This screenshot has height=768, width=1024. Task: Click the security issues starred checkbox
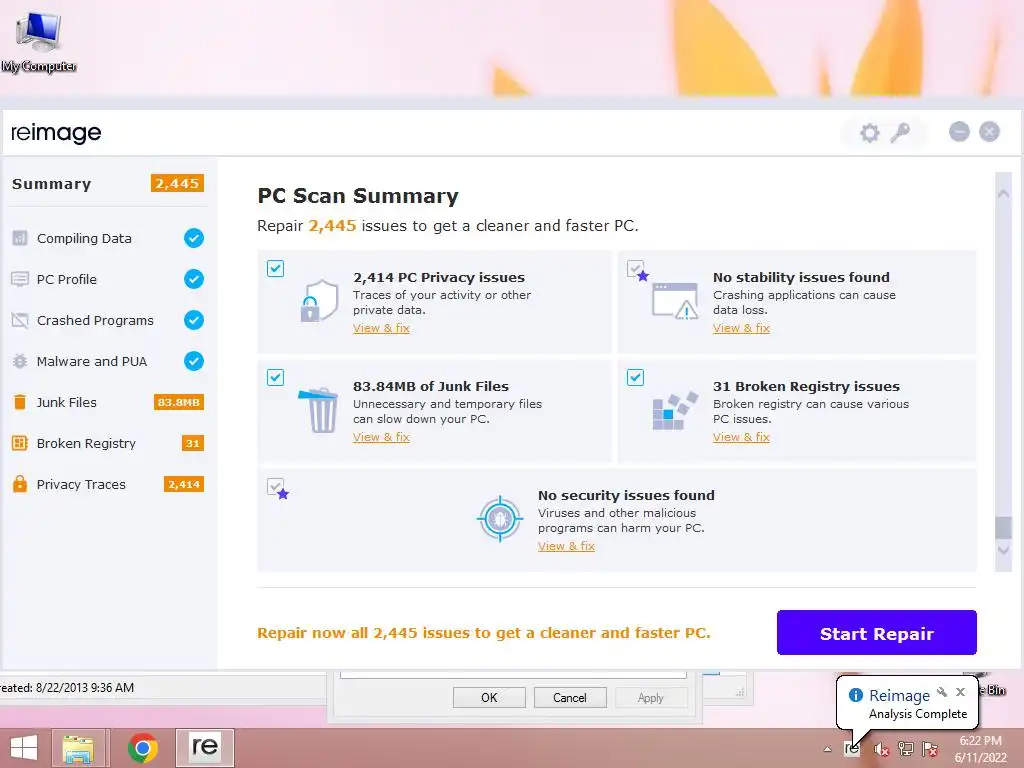pos(275,487)
